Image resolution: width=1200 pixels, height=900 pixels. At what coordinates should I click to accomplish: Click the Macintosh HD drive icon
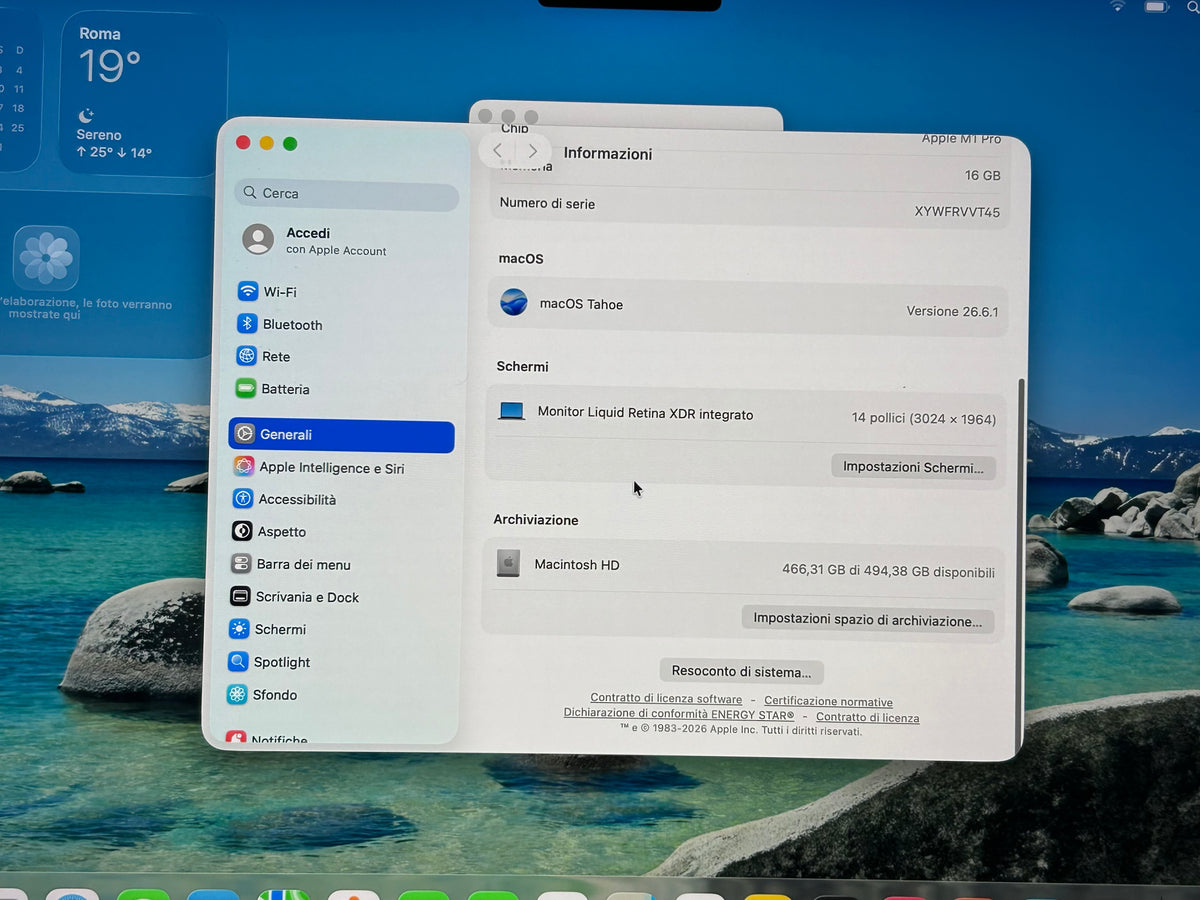tap(508, 564)
